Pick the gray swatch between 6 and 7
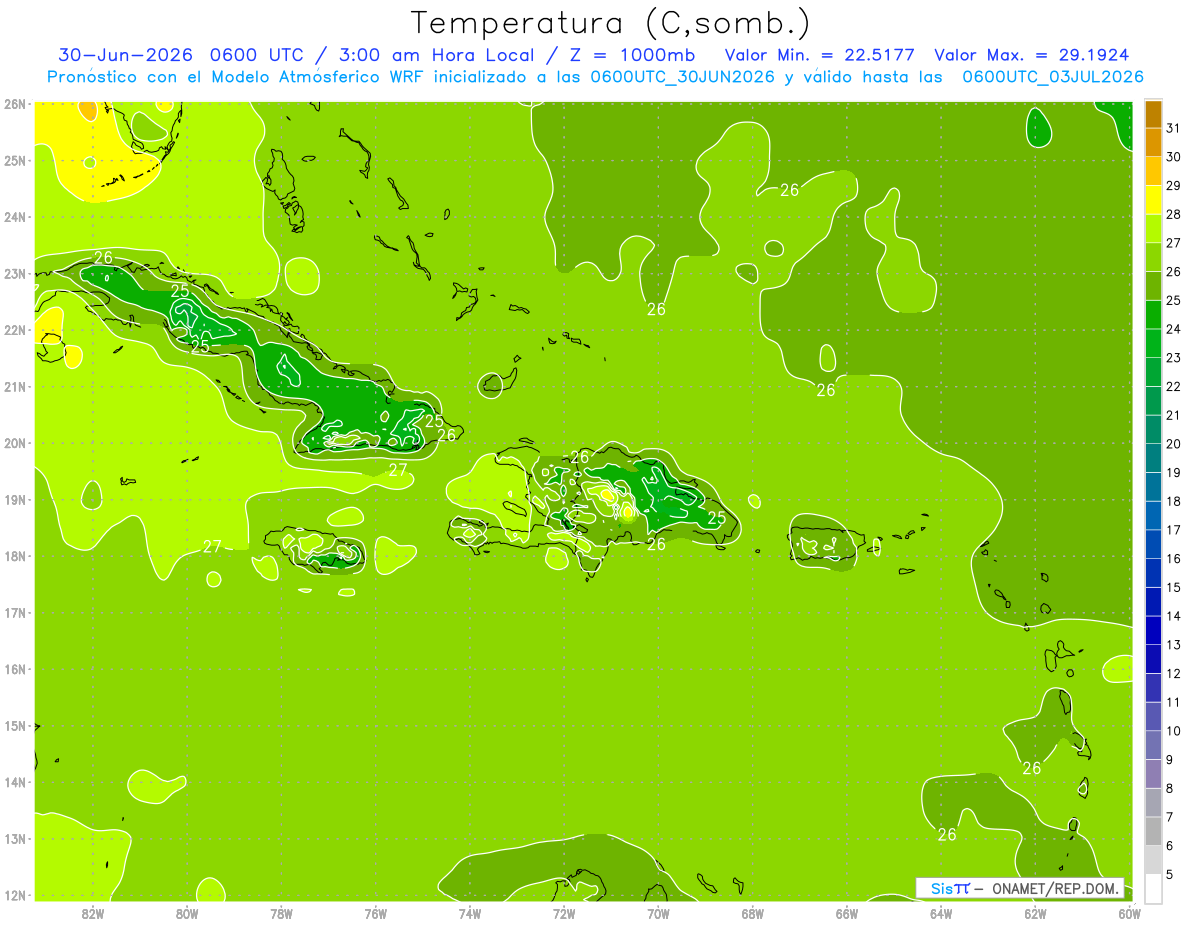Image resolution: width=1200 pixels, height=927 pixels. tap(1153, 831)
